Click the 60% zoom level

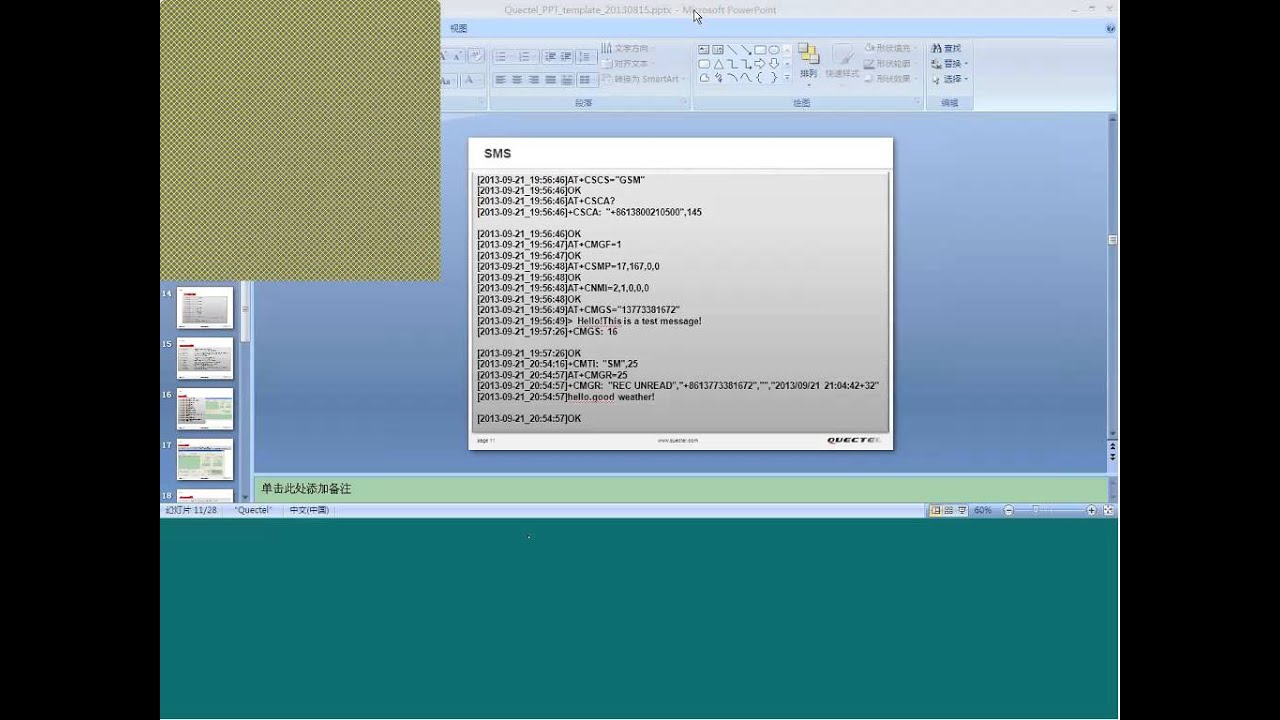(982, 510)
